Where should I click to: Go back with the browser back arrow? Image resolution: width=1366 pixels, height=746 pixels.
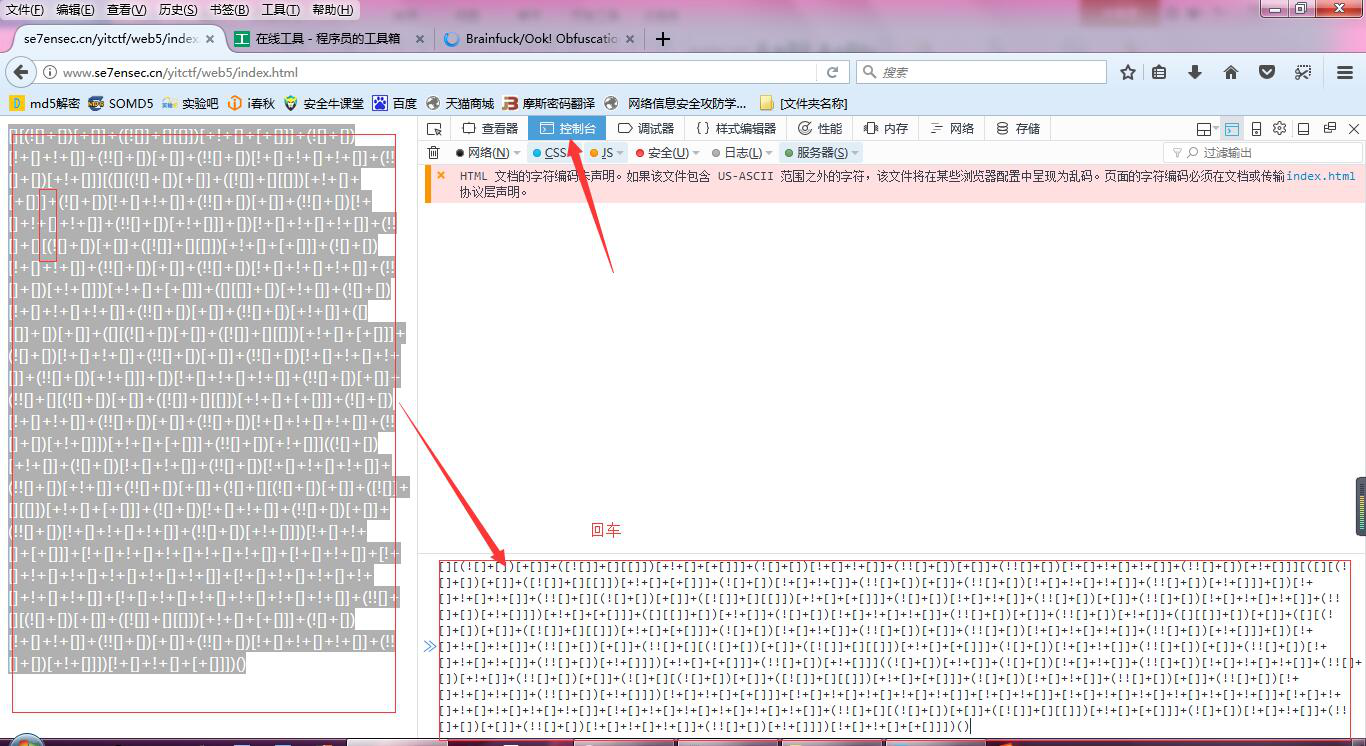coord(21,72)
